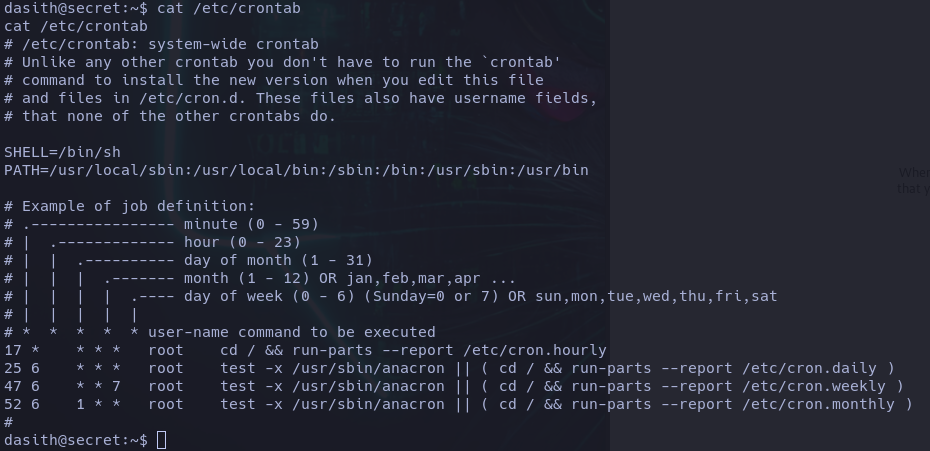Click the terminal cursor block at the last prompt
The image size is (930, 451).
[162, 441]
